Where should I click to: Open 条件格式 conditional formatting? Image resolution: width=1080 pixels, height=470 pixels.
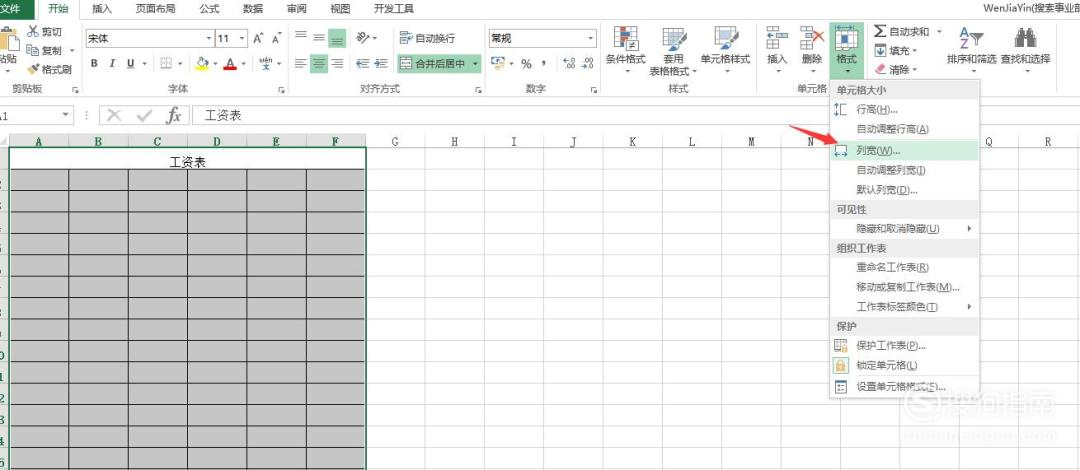626,49
